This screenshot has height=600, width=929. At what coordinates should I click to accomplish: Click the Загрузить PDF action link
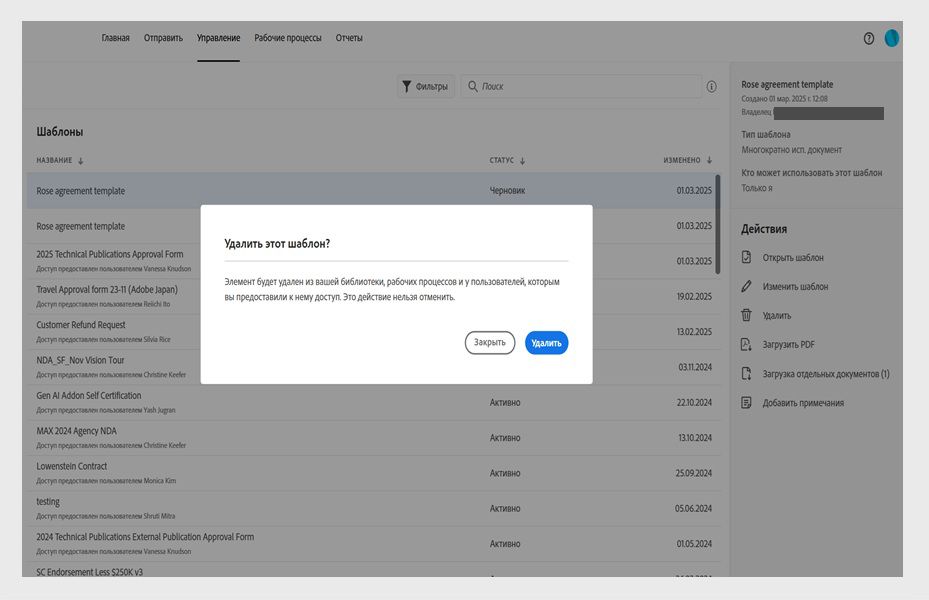788,345
